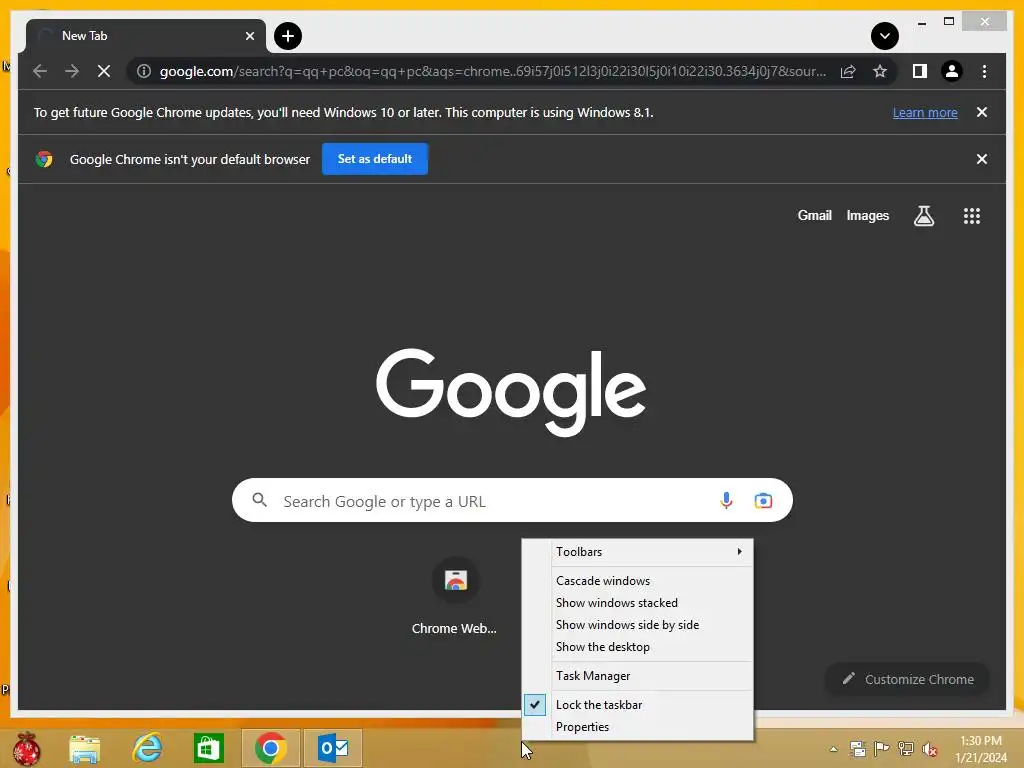Choose Show the desktop
This screenshot has width=1024, height=768.
coord(637,647)
